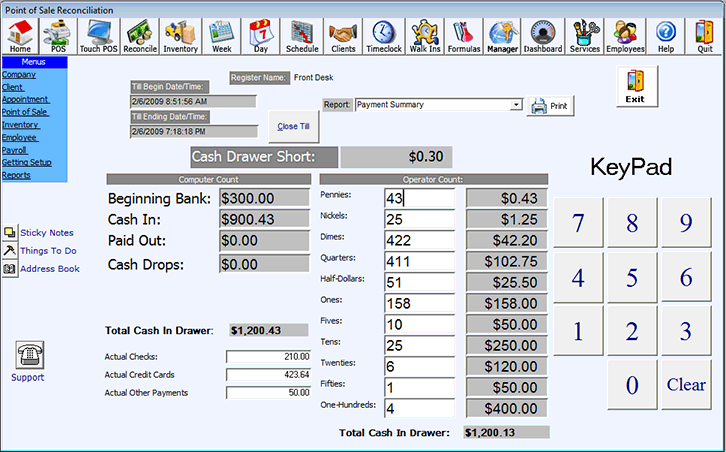Open the Getting Setup menu link
The image size is (726, 452).
click(x=27, y=163)
